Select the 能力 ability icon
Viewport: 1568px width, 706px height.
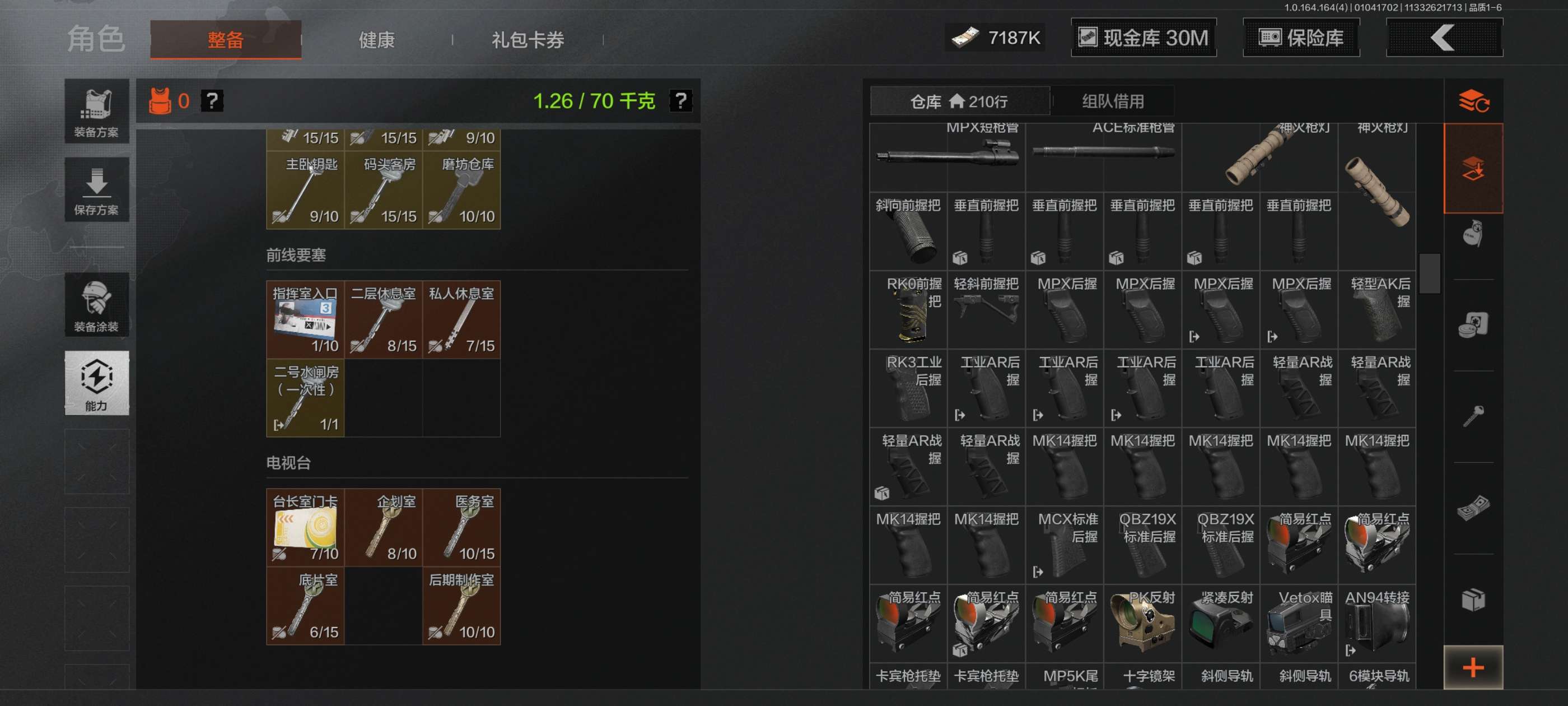click(x=96, y=383)
